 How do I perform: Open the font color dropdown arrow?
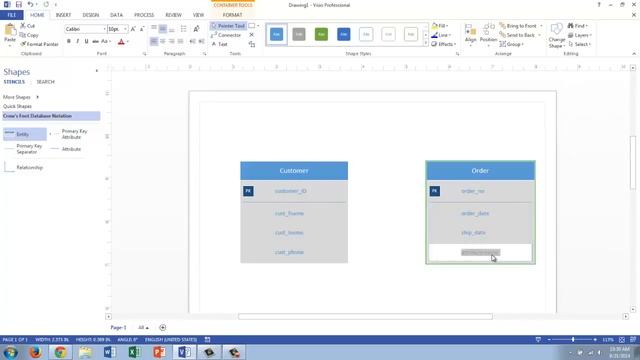point(128,42)
